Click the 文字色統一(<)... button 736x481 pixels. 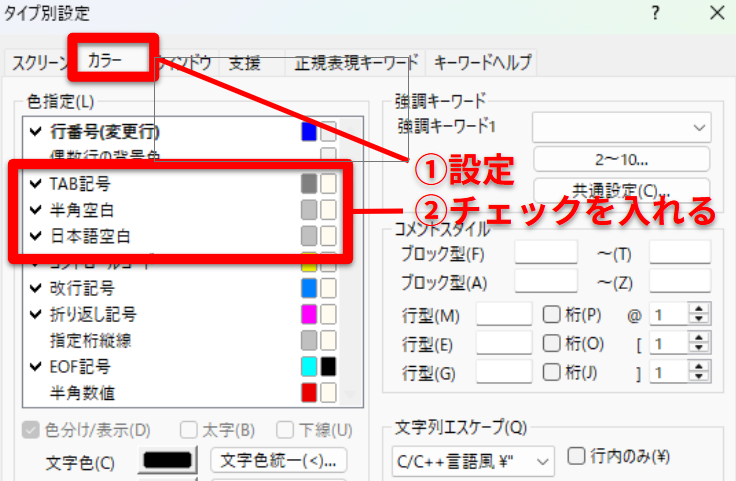point(279,460)
